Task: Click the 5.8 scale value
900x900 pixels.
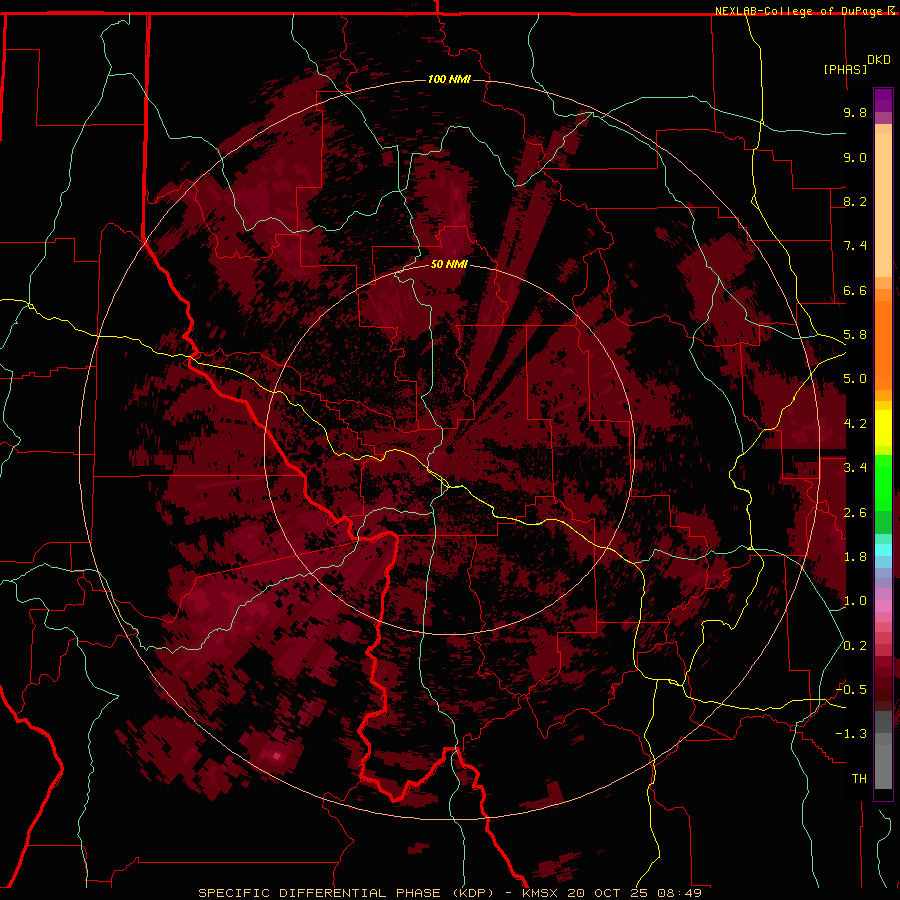Action: point(855,335)
